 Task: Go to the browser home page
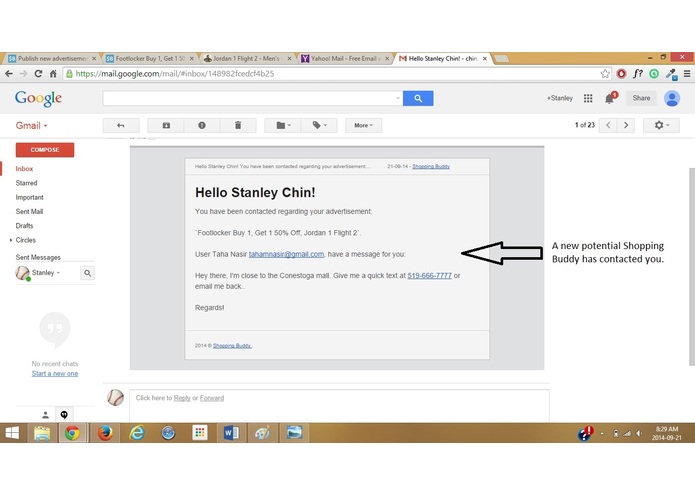click(x=53, y=74)
